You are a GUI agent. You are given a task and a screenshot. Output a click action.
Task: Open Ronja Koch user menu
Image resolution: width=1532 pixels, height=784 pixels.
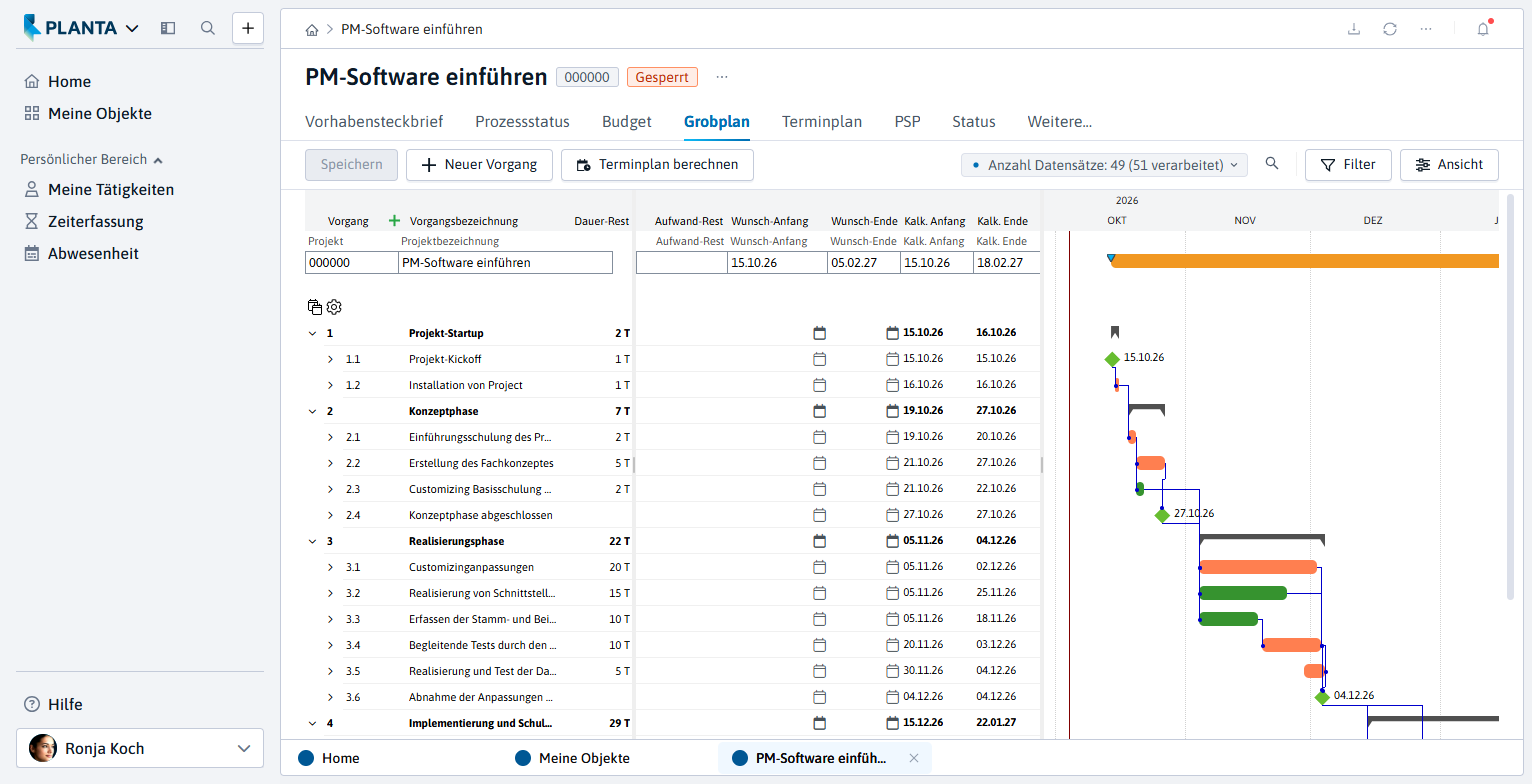(140, 748)
